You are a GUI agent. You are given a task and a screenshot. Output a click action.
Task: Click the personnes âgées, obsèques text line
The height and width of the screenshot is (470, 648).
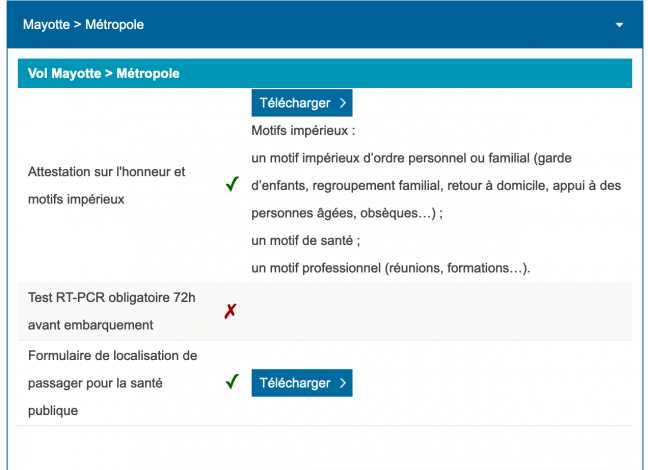[x=347, y=213]
